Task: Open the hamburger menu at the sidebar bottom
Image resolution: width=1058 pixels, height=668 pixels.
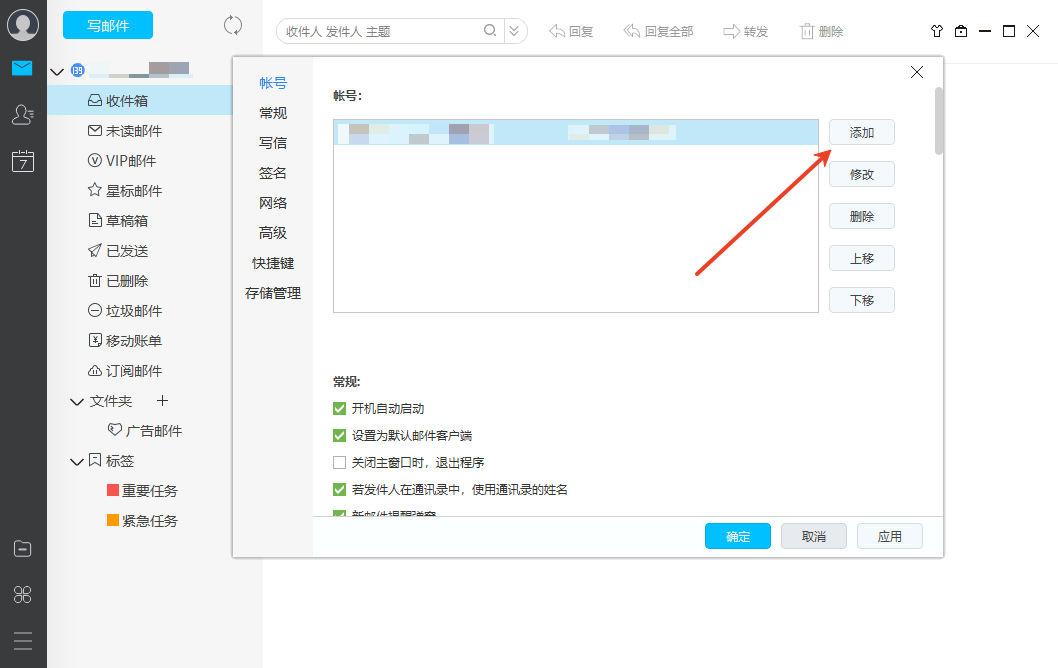Action: pyautogui.click(x=22, y=641)
